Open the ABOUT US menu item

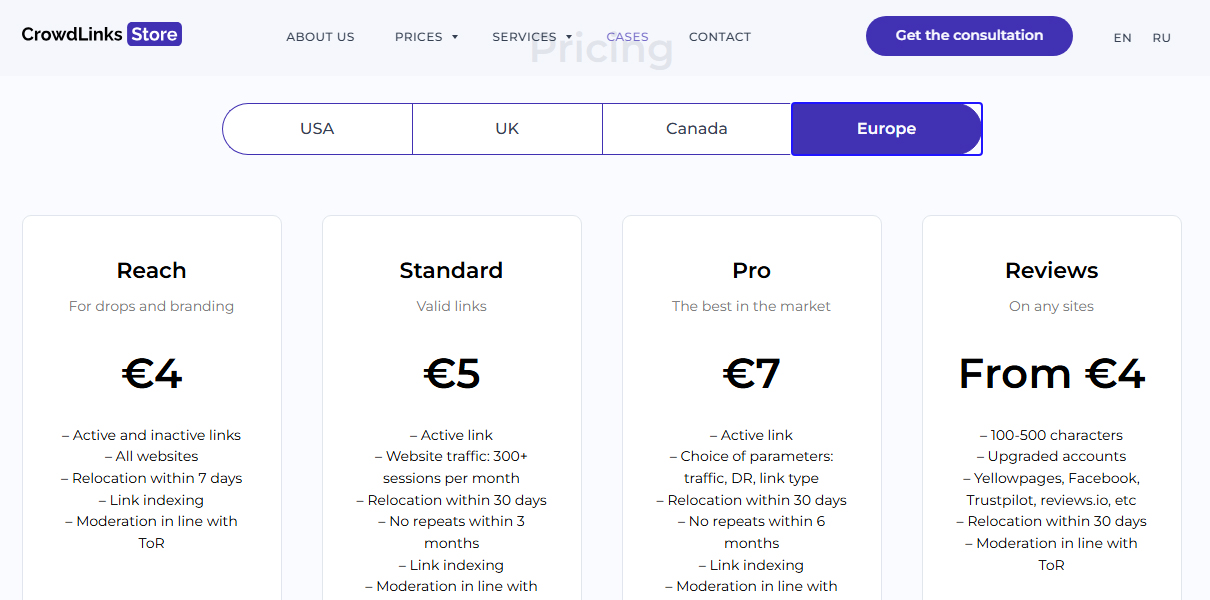320,36
